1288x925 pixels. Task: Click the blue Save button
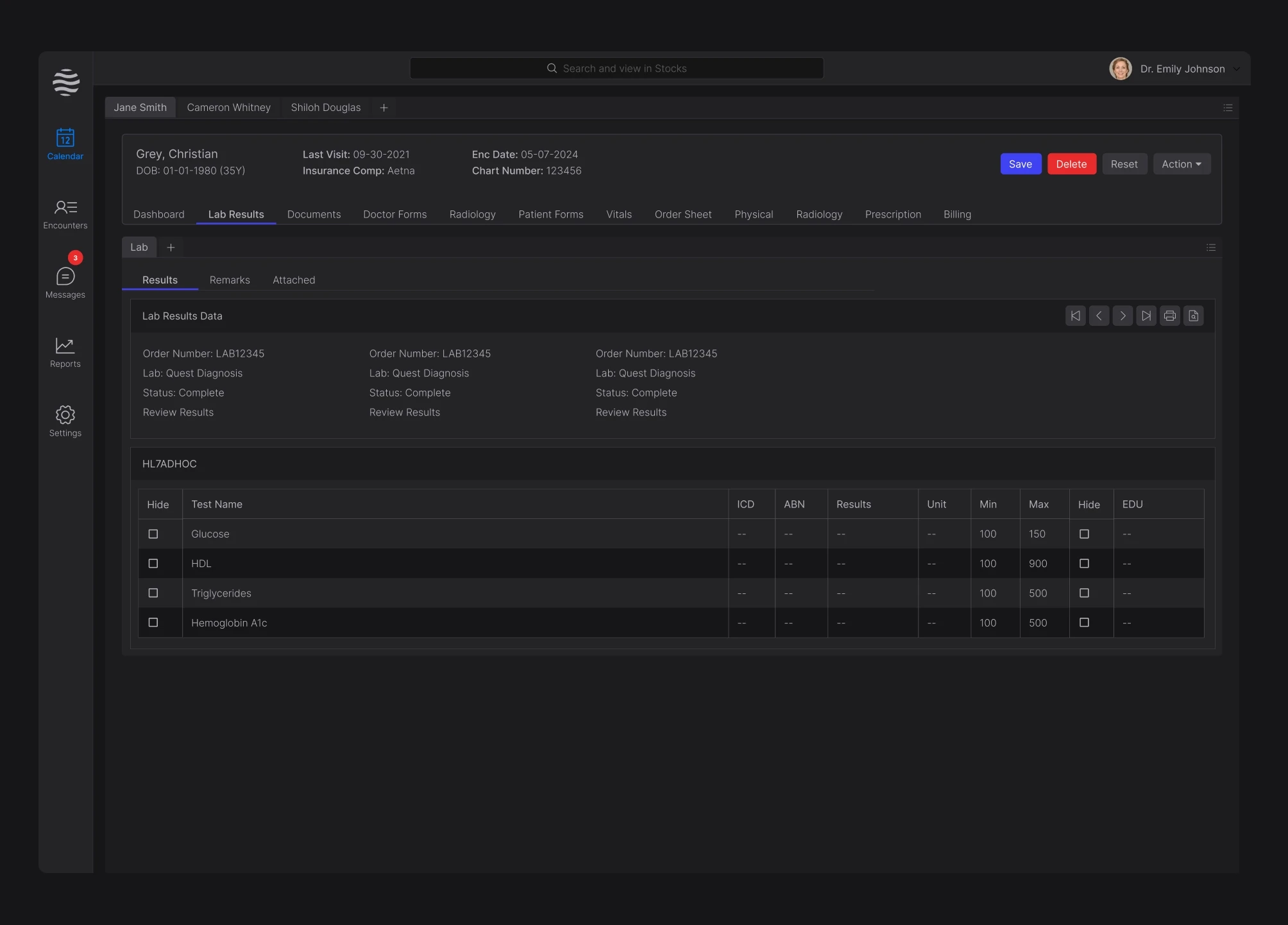click(1020, 164)
